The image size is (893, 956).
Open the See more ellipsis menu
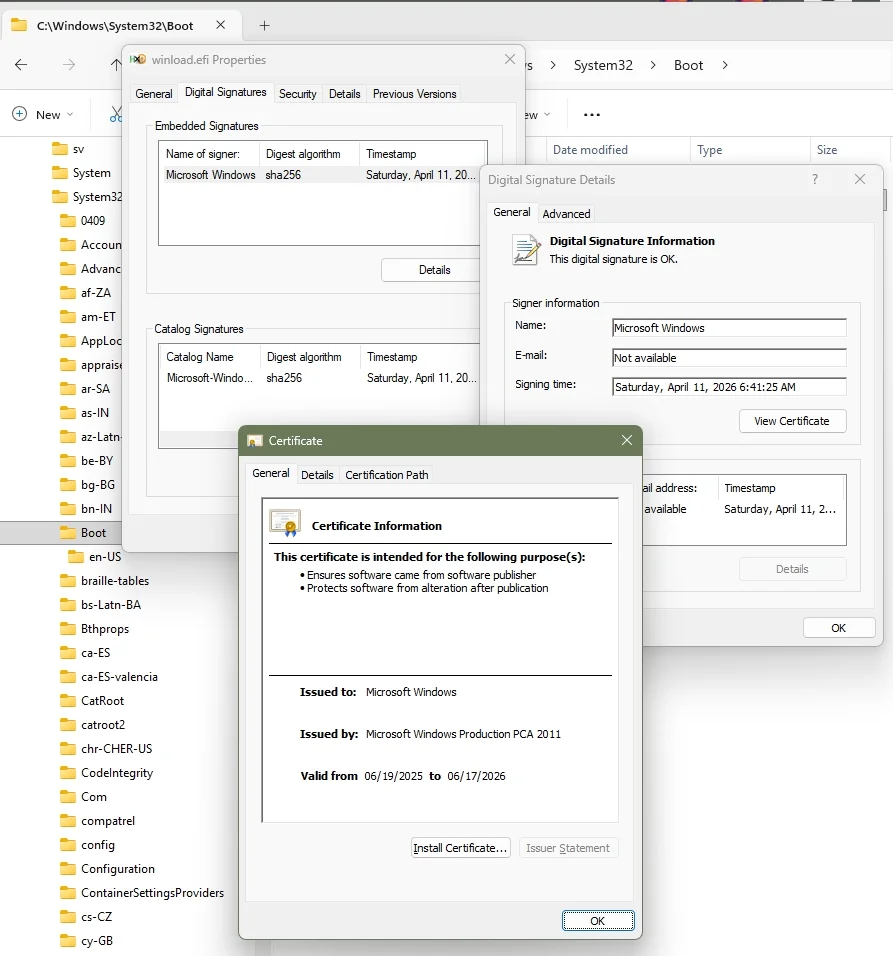592,115
